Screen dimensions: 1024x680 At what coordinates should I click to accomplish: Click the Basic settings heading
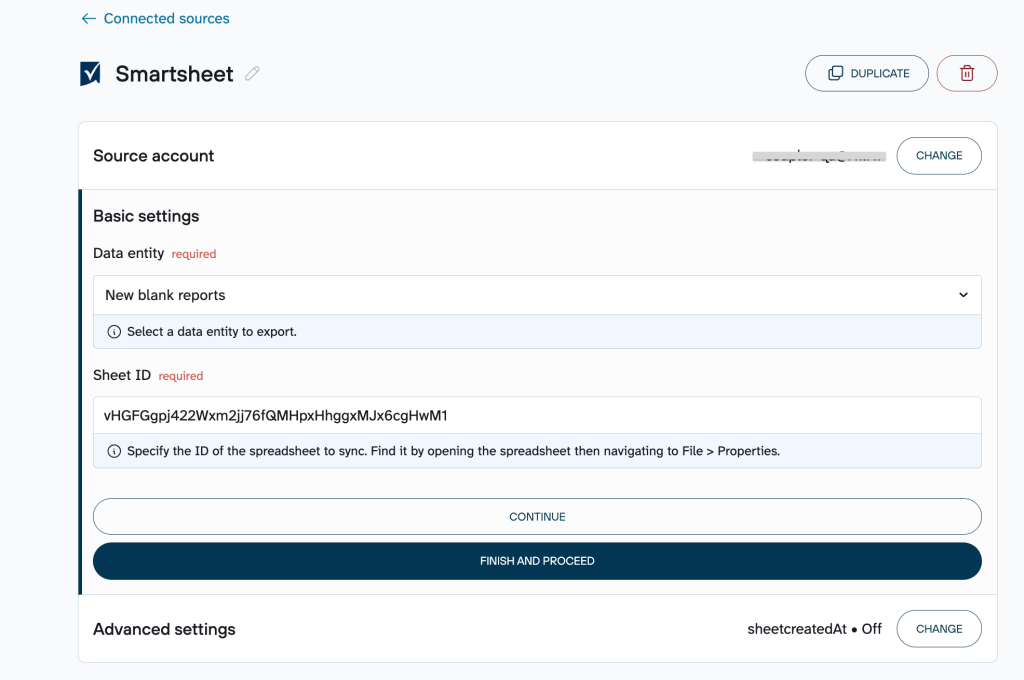(146, 216)
